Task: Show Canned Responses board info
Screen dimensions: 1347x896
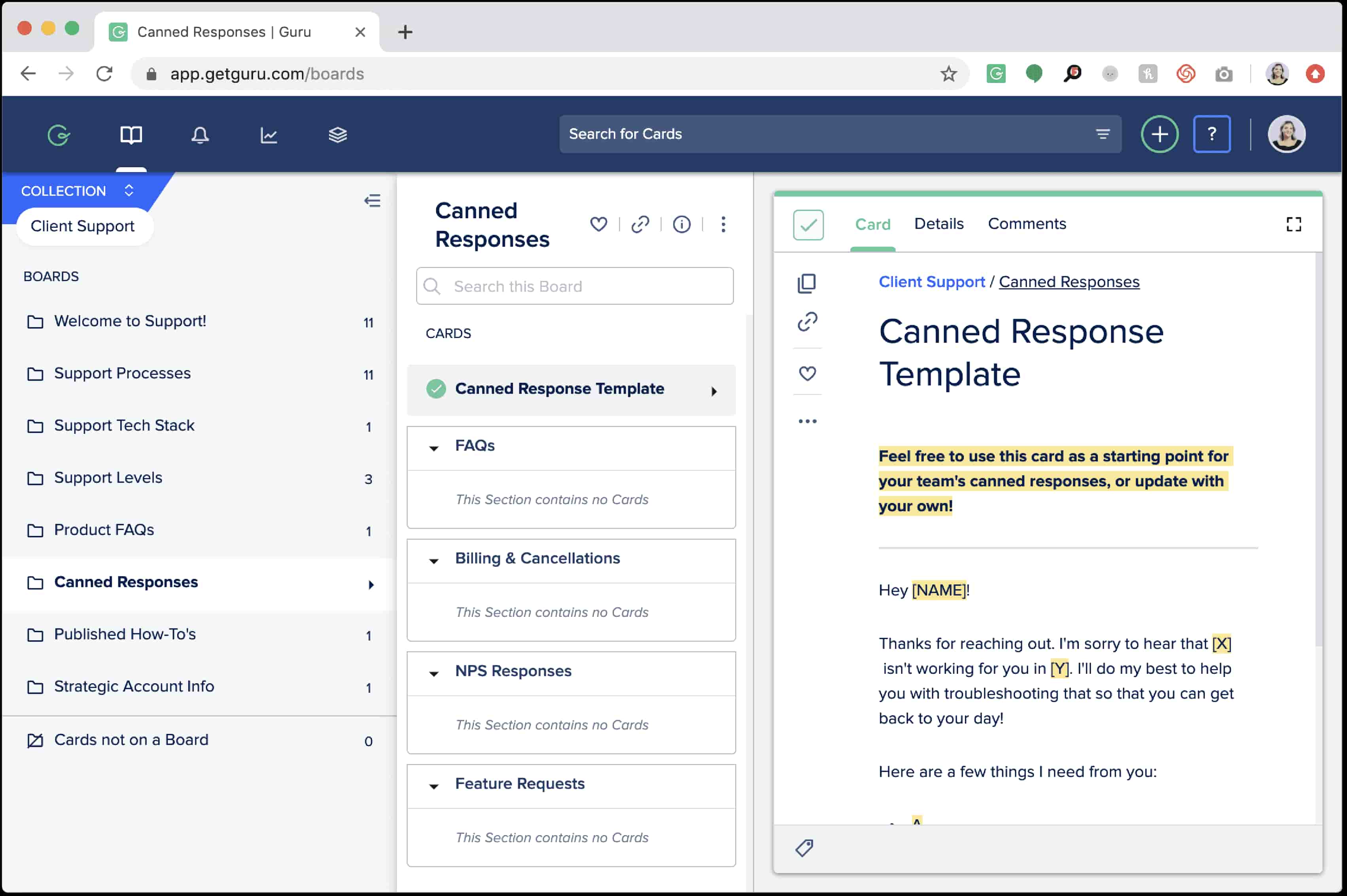Action: 681,224
